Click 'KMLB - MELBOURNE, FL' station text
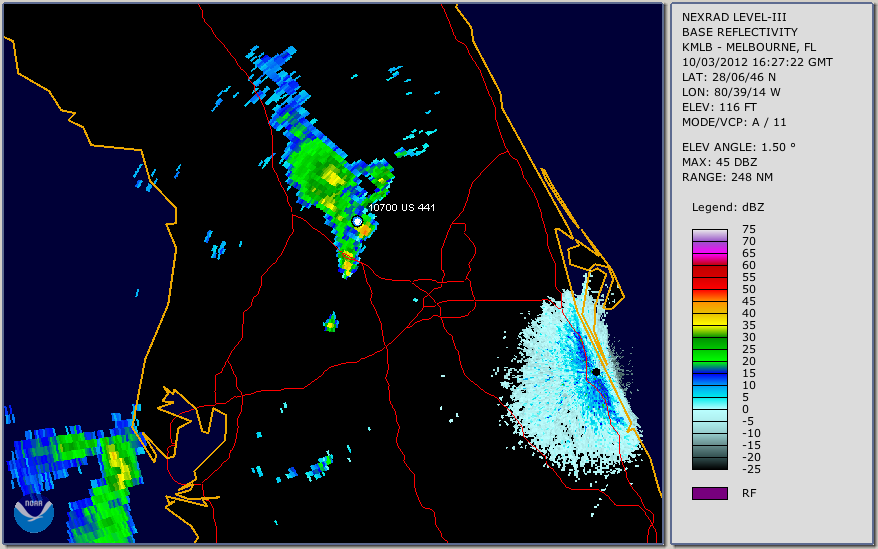 coord(749,47)
